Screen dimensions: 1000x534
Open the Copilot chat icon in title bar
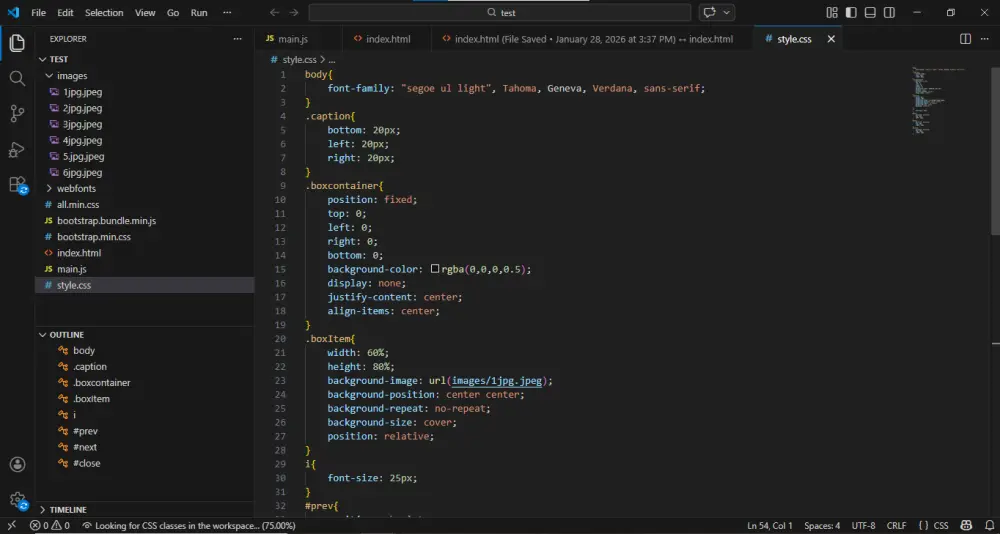click(x=709, y=13)
